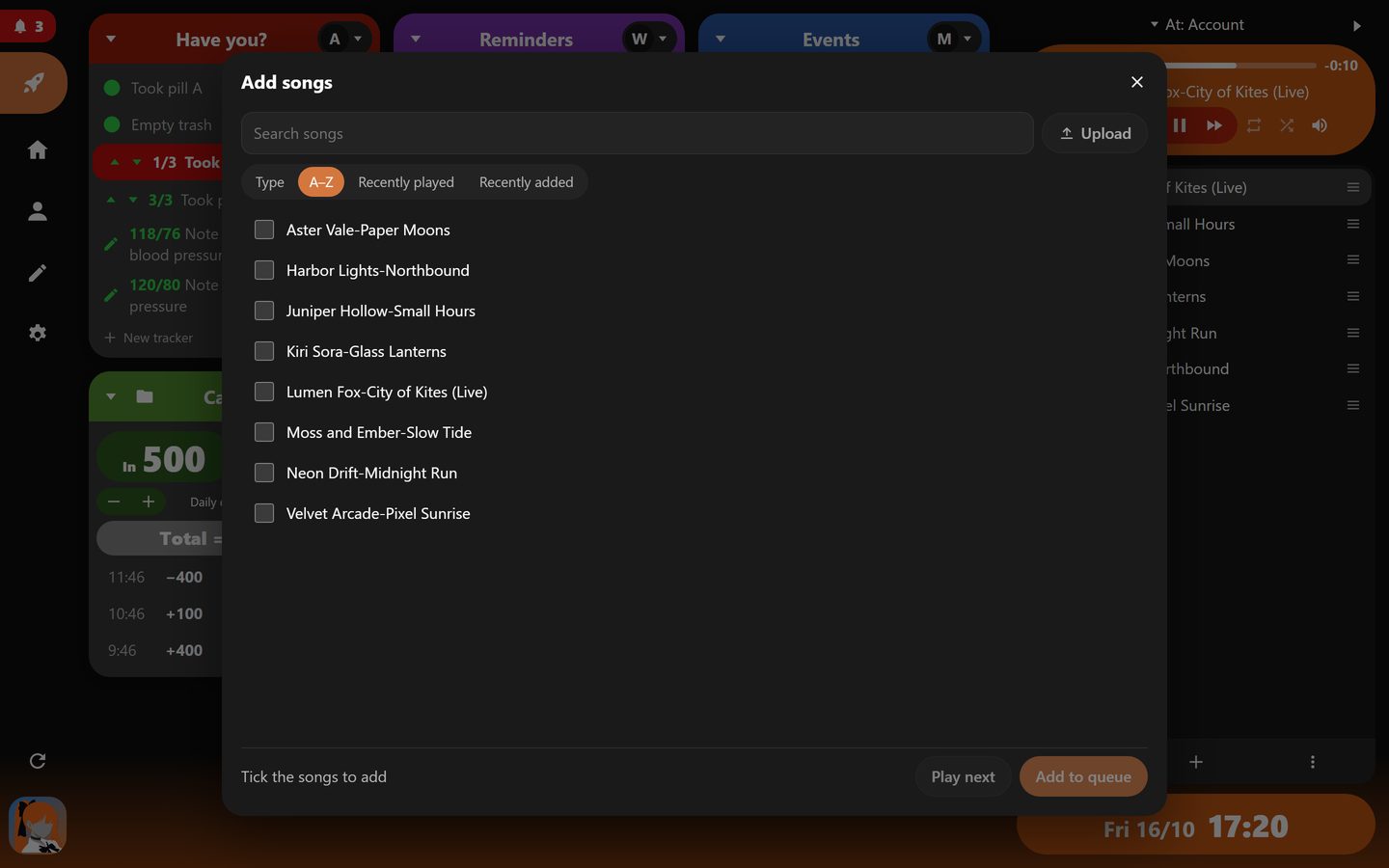The image size is (1389, 868).
Task: Collapse the Reminders panel arrow
Action: (x=416, y=40)
